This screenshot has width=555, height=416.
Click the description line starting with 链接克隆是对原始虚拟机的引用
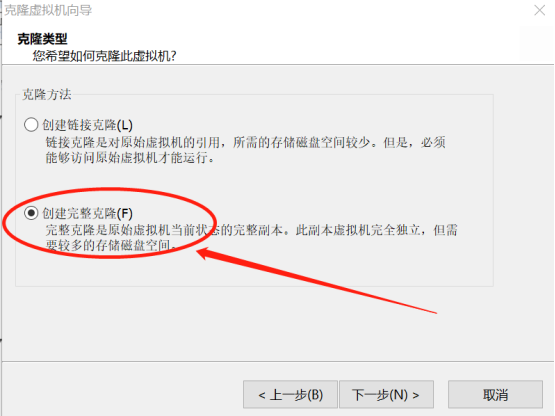246,142
